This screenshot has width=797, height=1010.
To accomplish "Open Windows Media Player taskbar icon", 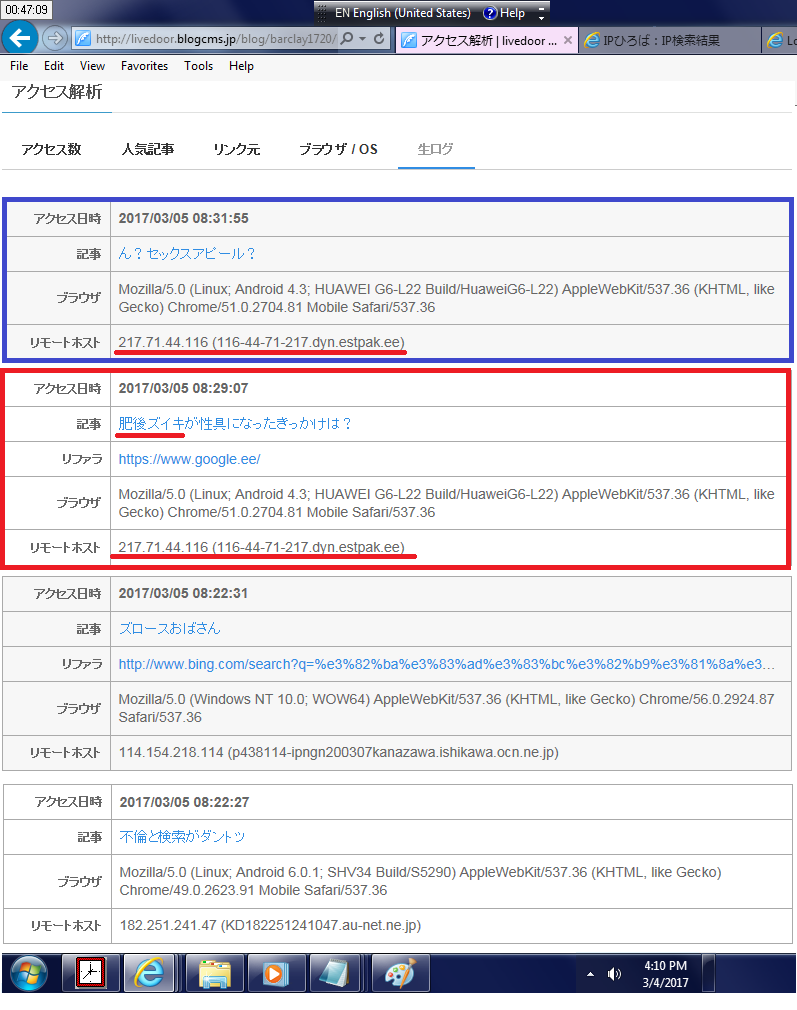I will pyautogui.click(x=276, y=973).
